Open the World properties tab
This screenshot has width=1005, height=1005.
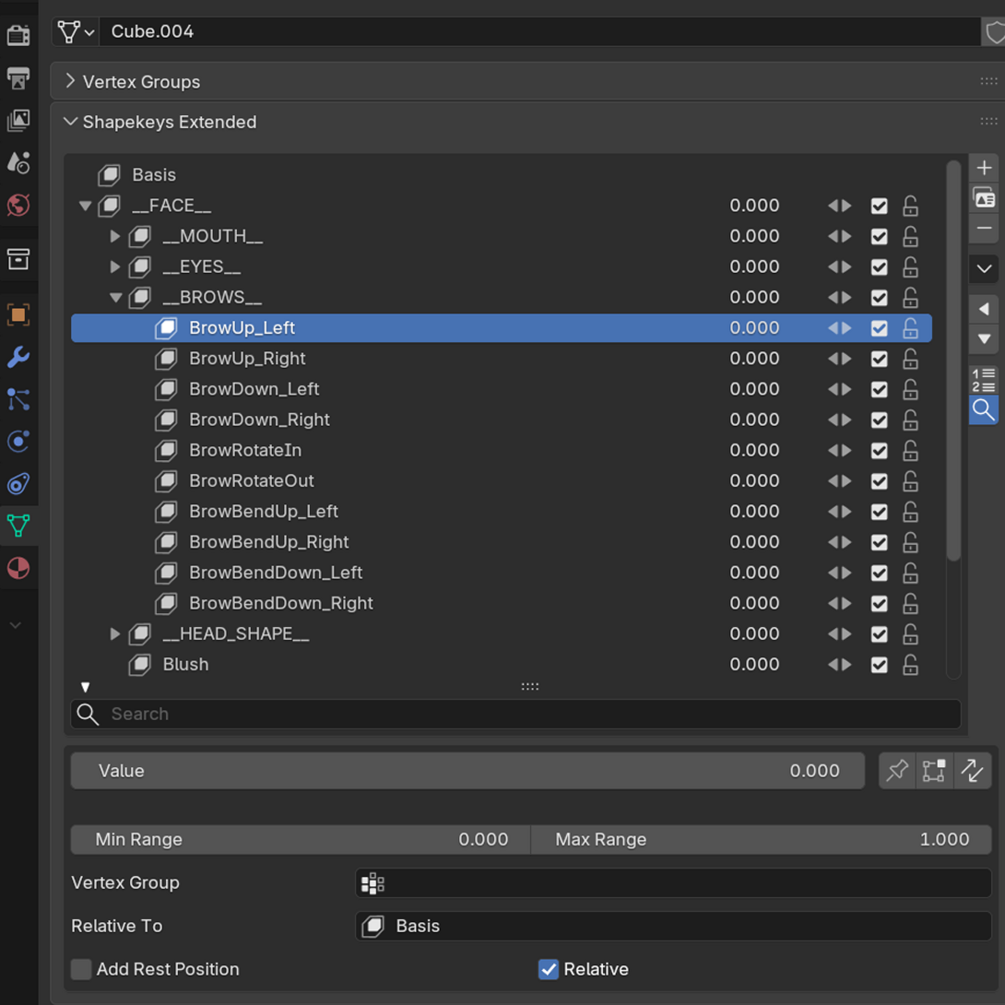pos(19,205)
